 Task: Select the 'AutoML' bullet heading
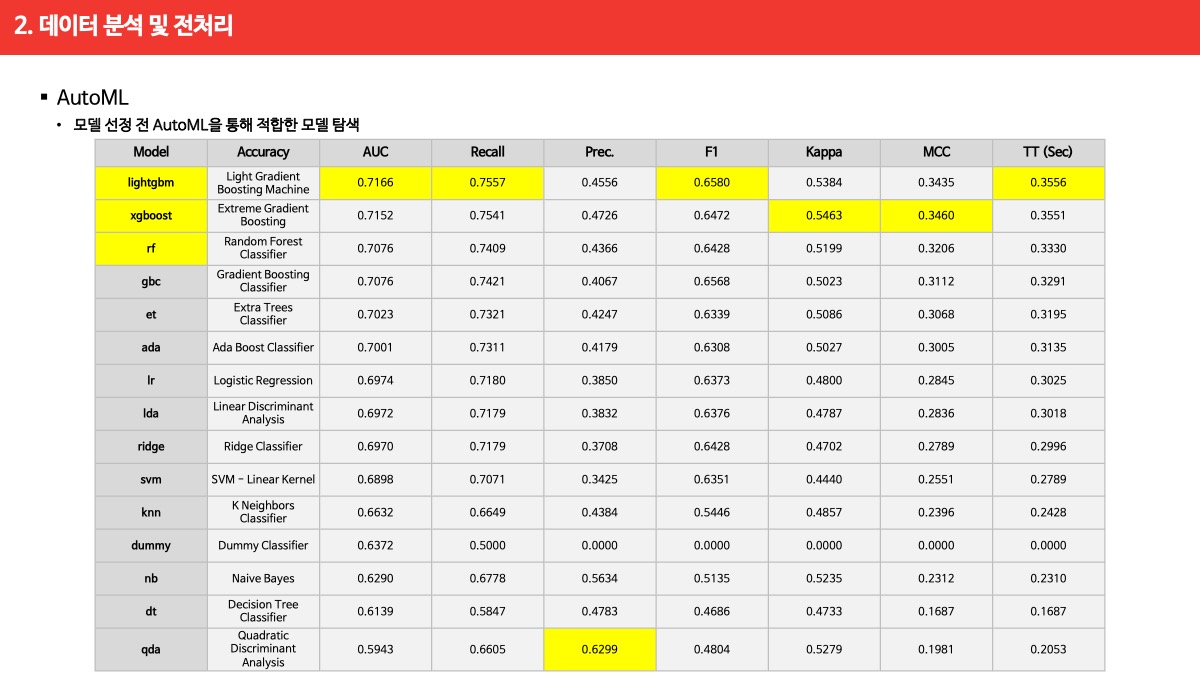pyautogui.click(x=93, y=98)
